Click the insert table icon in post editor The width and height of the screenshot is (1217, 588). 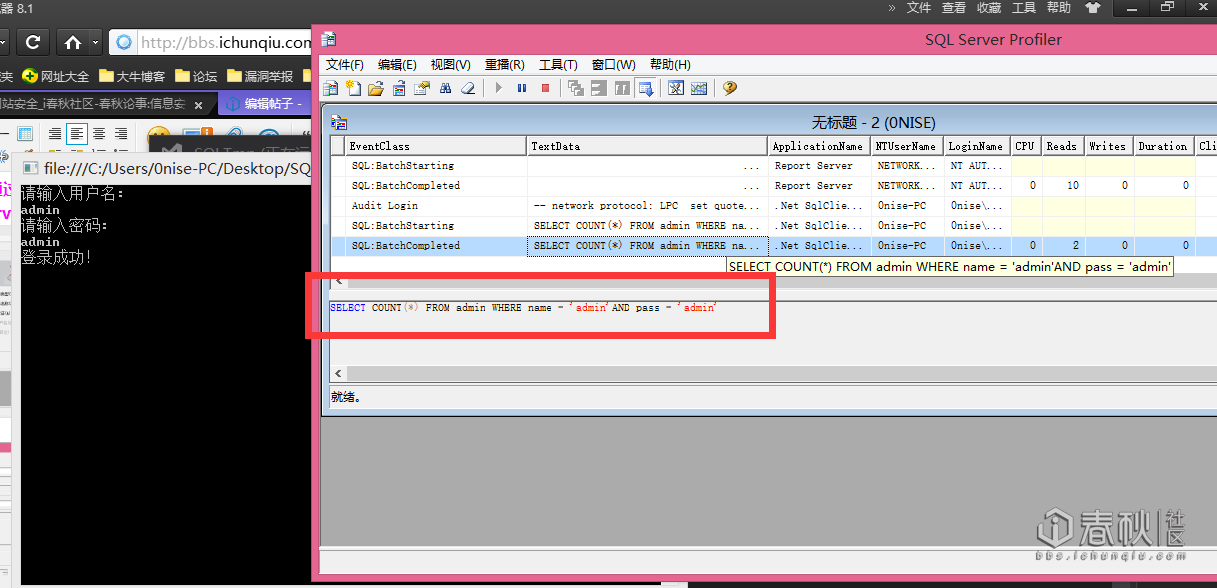(26, 133)
